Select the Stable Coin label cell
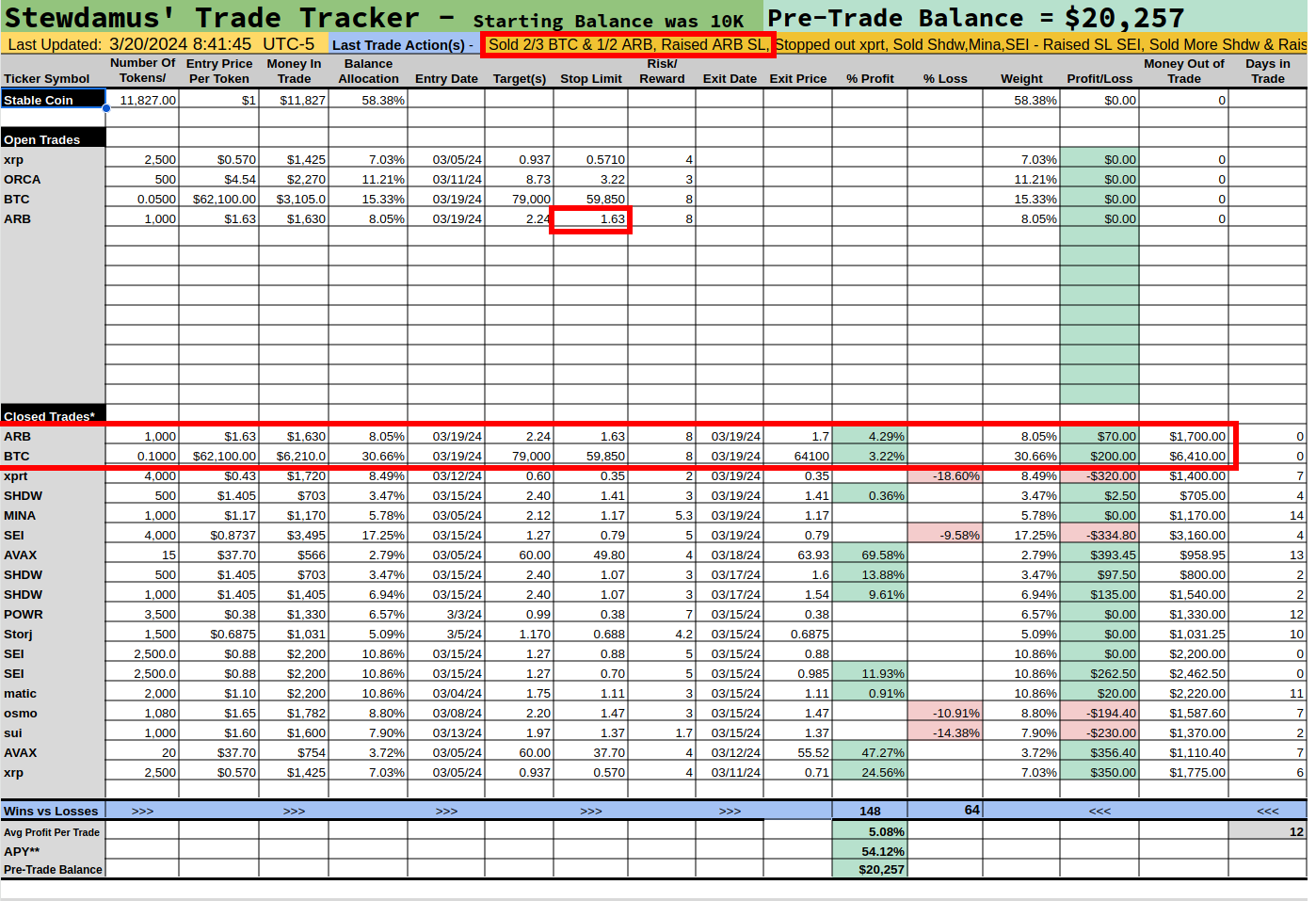1316x901 pixels. tap(53, 100)
